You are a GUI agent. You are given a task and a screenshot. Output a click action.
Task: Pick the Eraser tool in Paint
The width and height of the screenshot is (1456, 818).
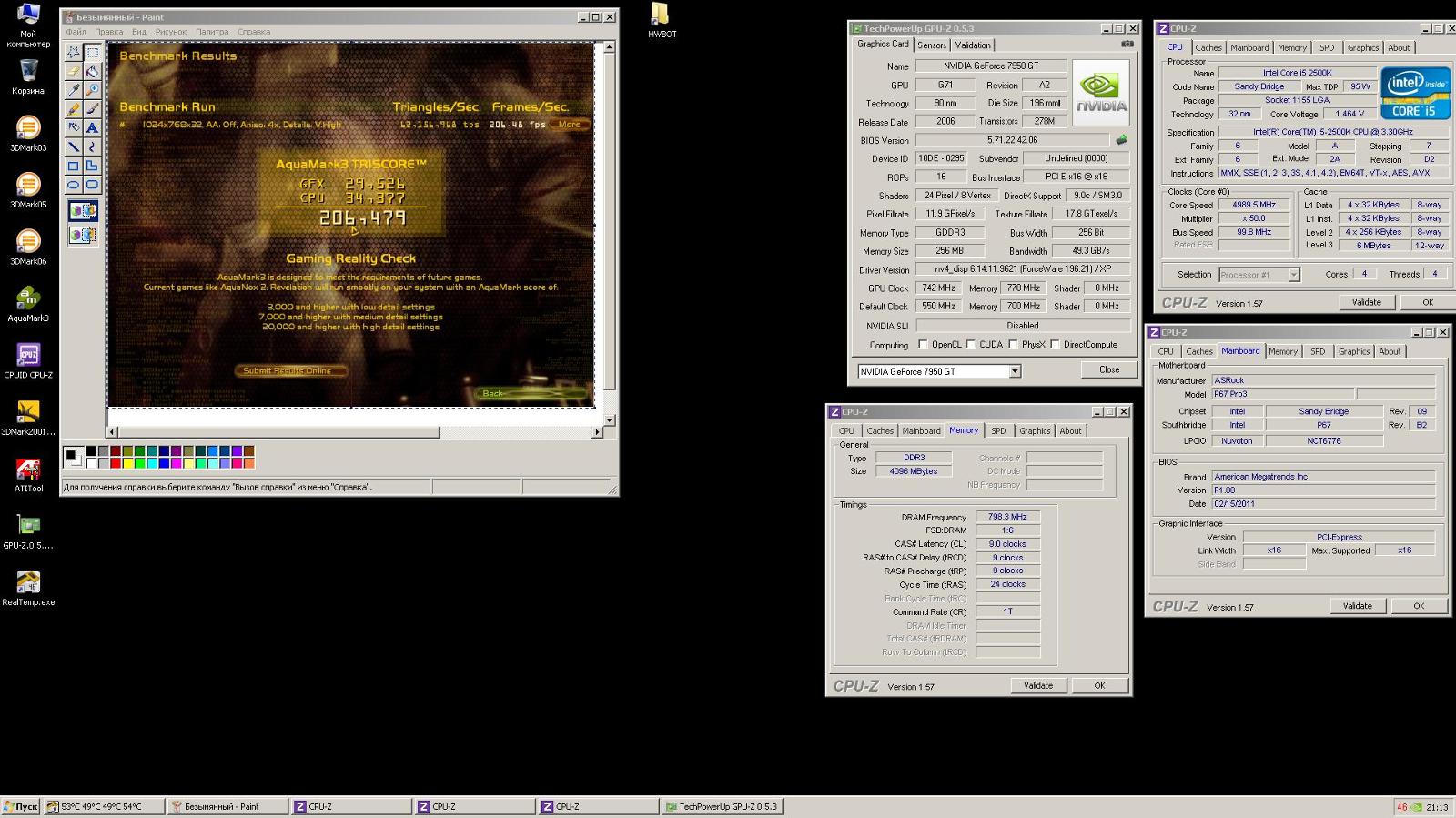click(x=74, y=71)
